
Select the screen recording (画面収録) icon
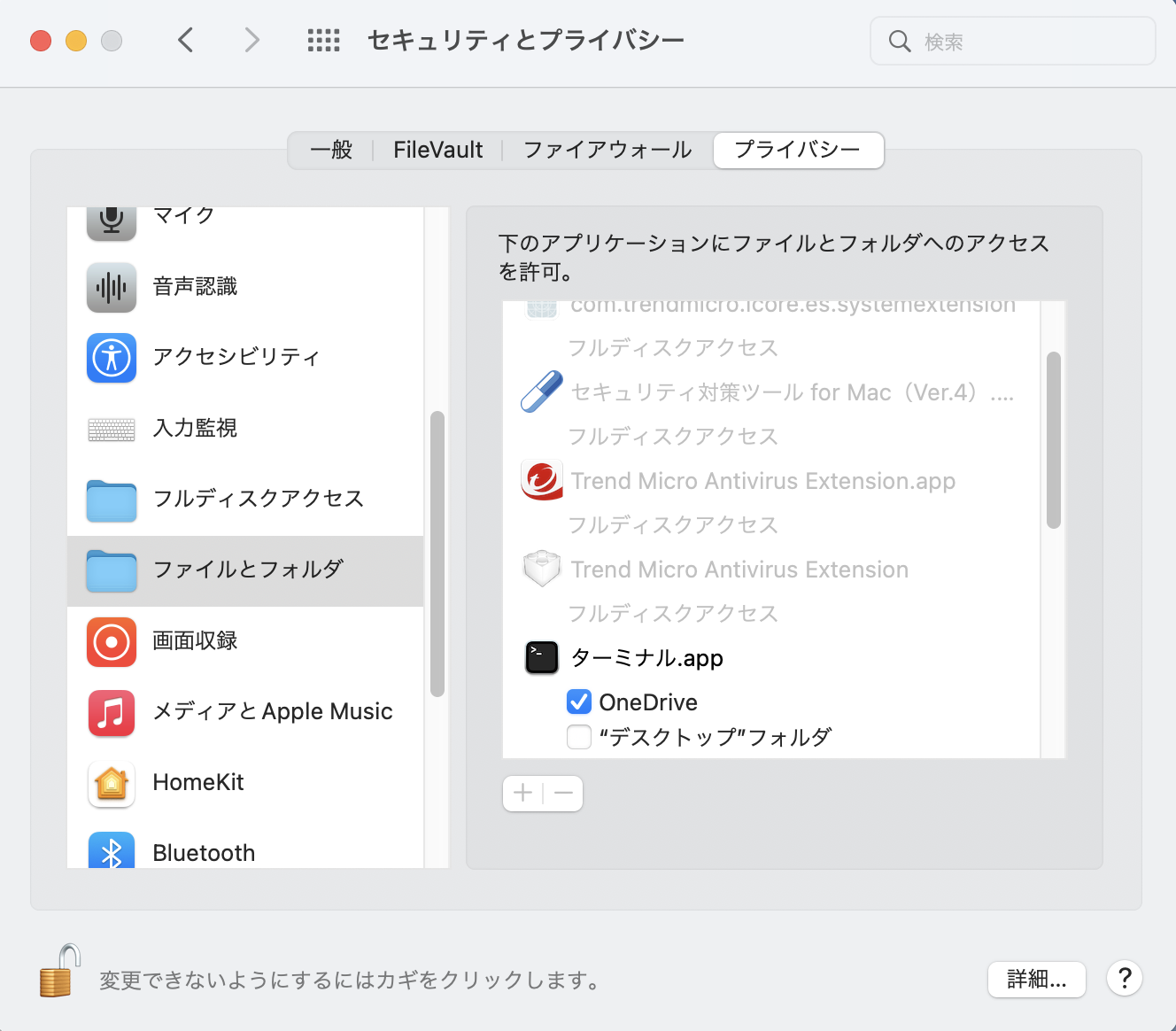(112, 642)
